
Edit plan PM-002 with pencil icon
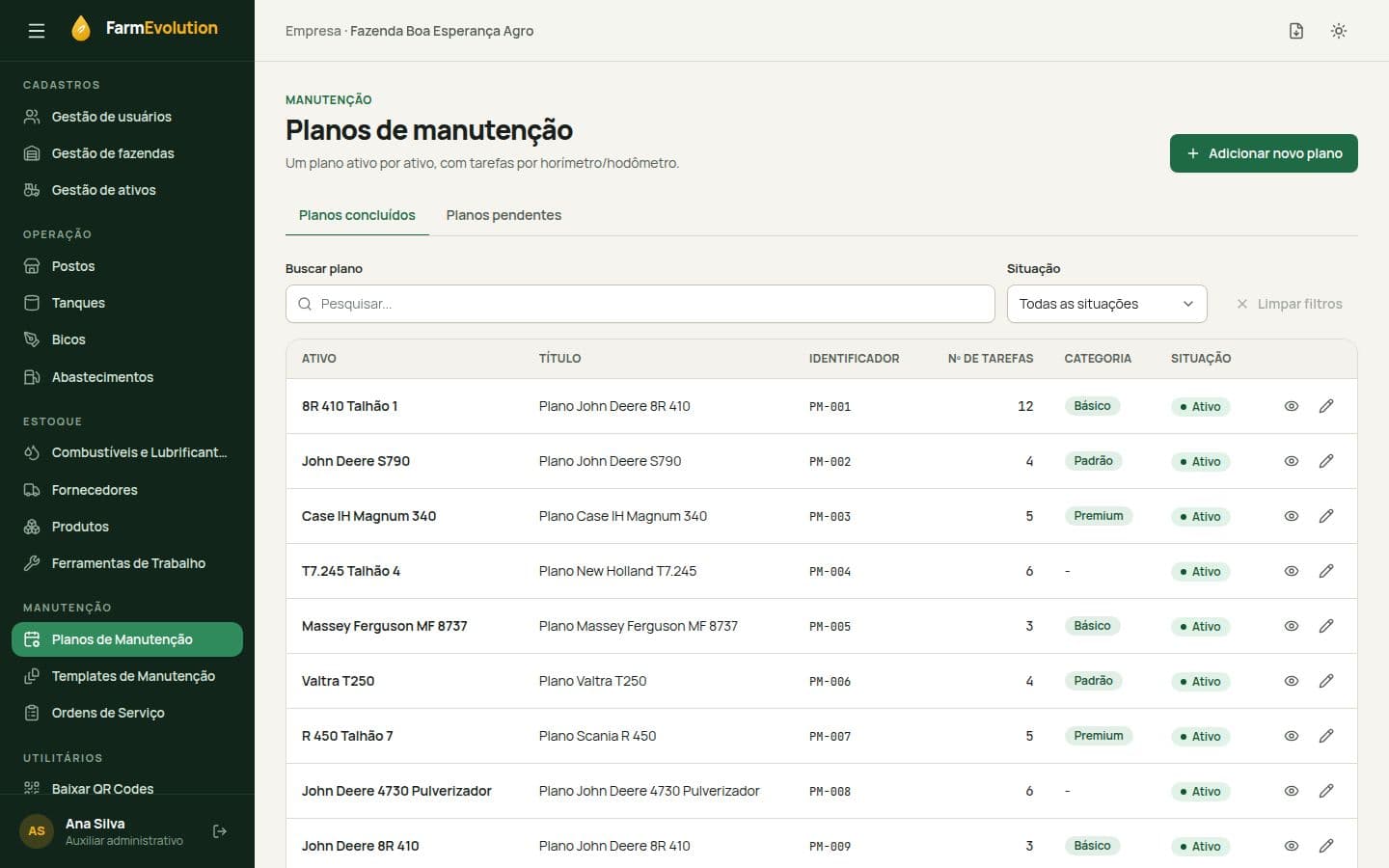(x=1326, y=461)
